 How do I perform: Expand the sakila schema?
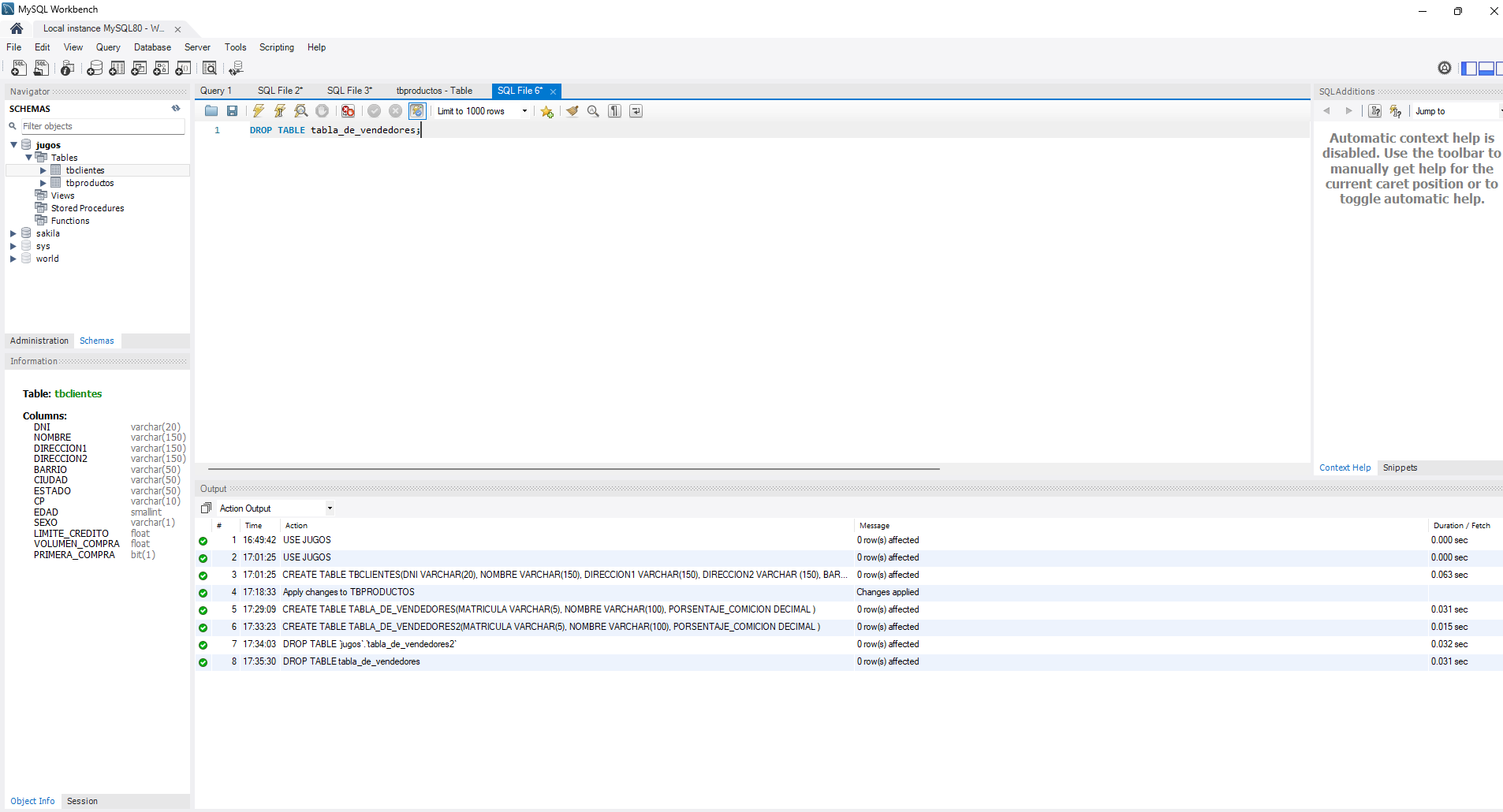click(13, 233)
